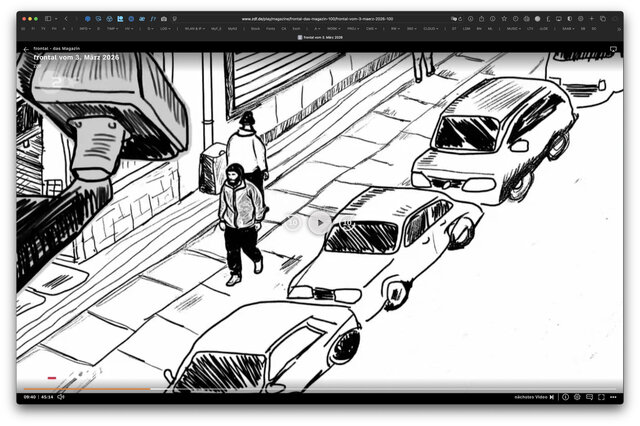Click the URL address field
This screenshot has width=640, height=426.
pos(318,18)
